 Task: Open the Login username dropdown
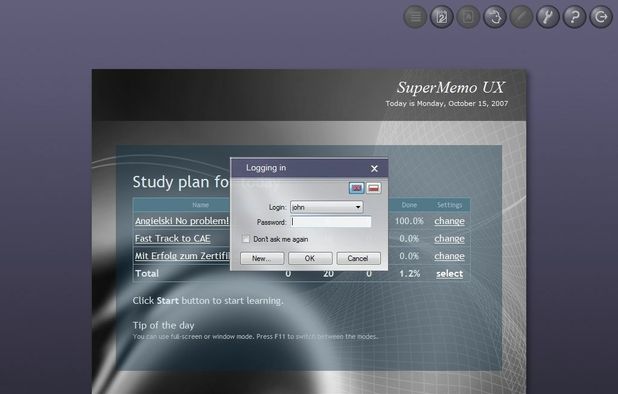click(327, 207)
